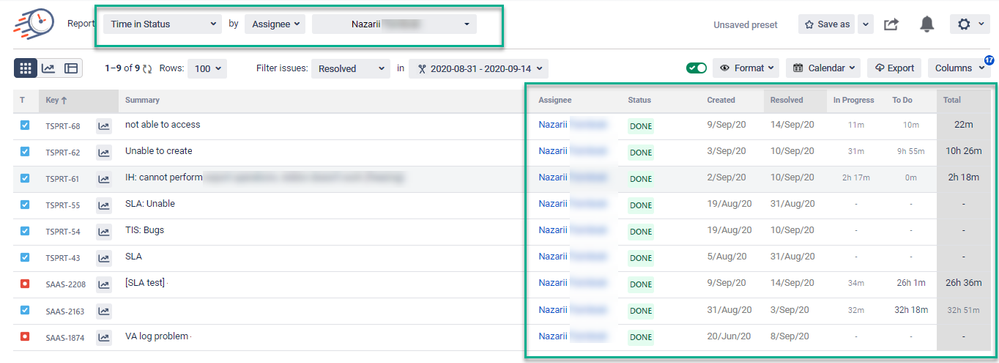This screenshot has width=999, height=363.
Task: Open the share preset icon
Action: click(891, 24)
